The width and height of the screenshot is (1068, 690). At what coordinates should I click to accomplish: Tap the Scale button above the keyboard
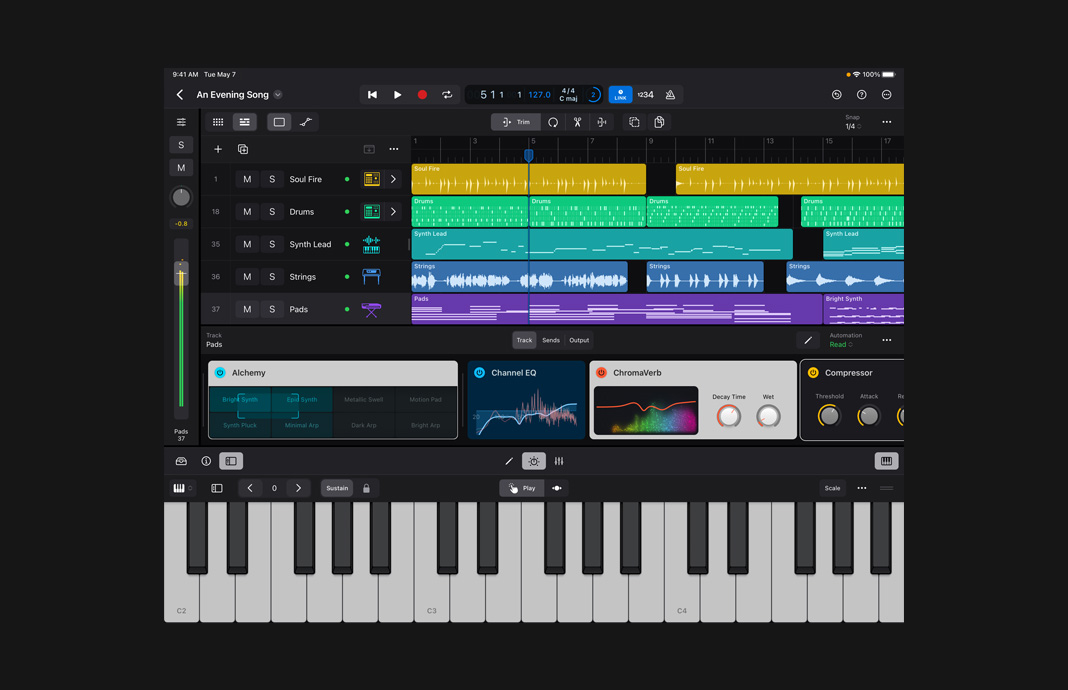[832, 488]
